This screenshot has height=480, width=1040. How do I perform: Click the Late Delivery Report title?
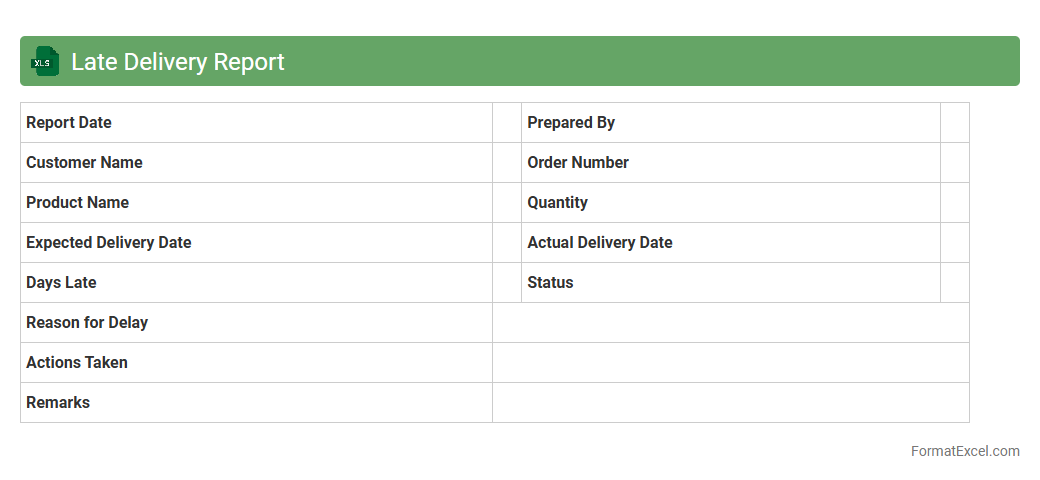[178, 62]
